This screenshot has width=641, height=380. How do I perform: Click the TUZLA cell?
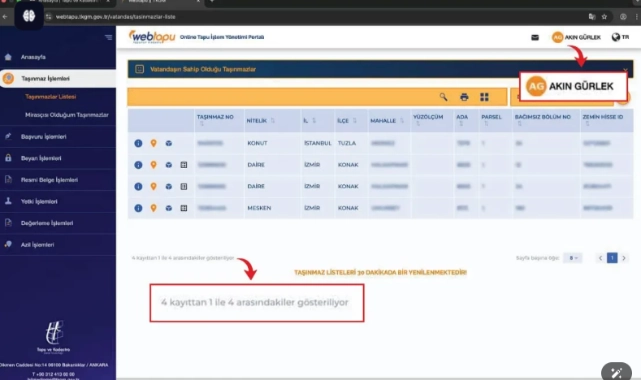(x=347, y=143)
